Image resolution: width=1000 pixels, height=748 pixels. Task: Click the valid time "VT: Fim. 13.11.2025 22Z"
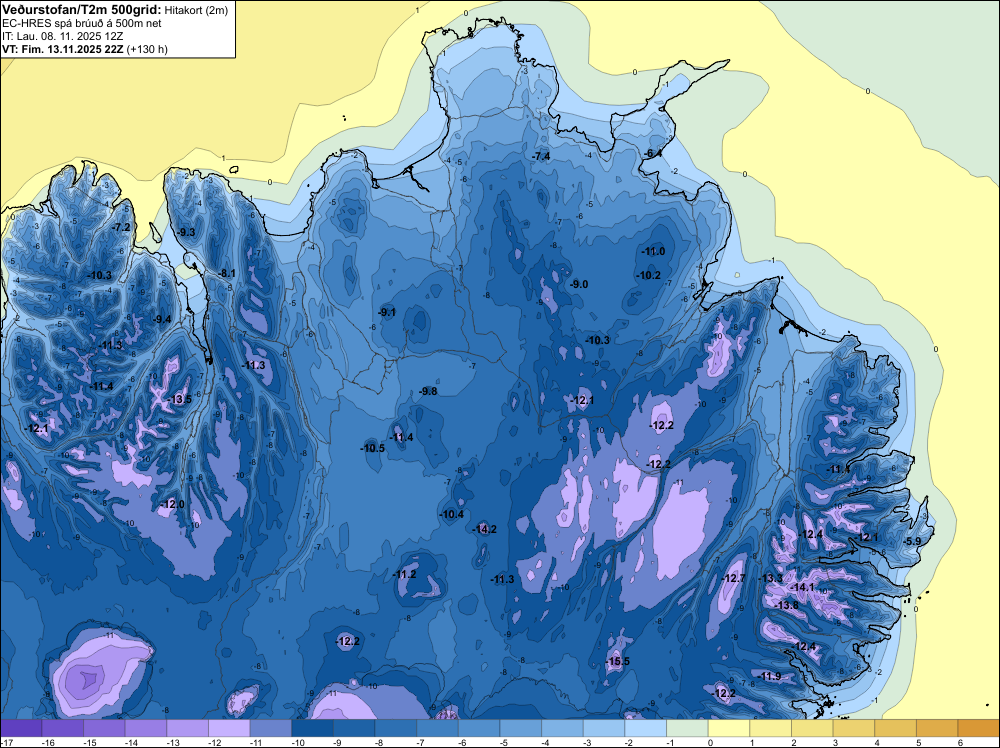point(62,49)
